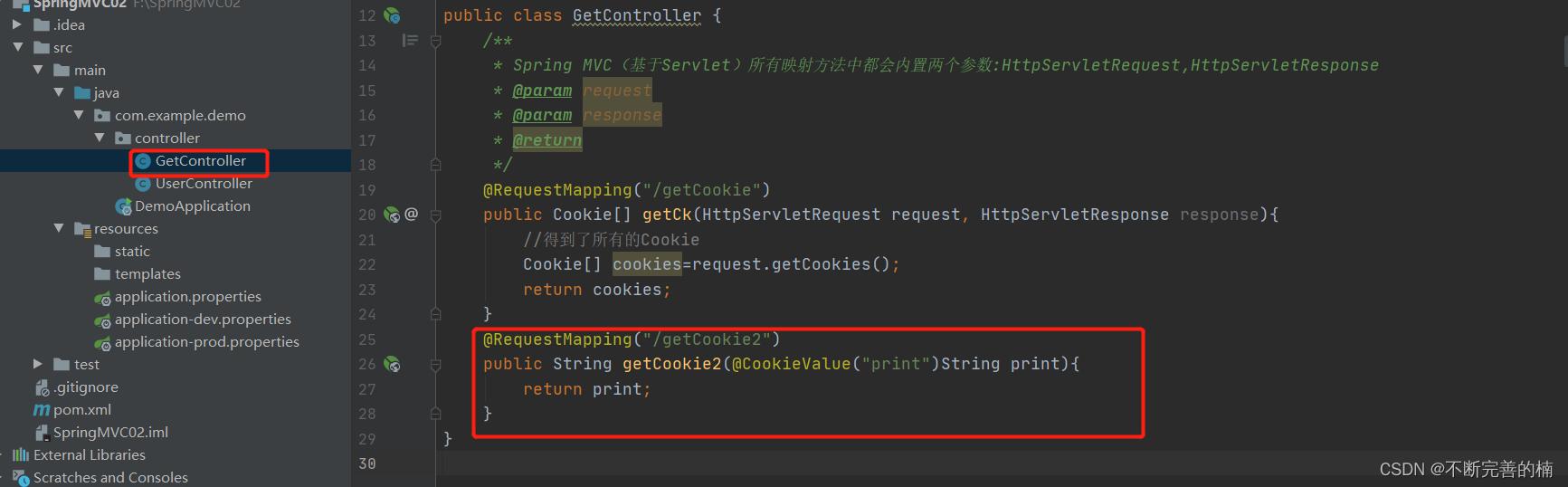Click the "/getCookie" mapping string

pyautogui.click(x=701, y=190)
